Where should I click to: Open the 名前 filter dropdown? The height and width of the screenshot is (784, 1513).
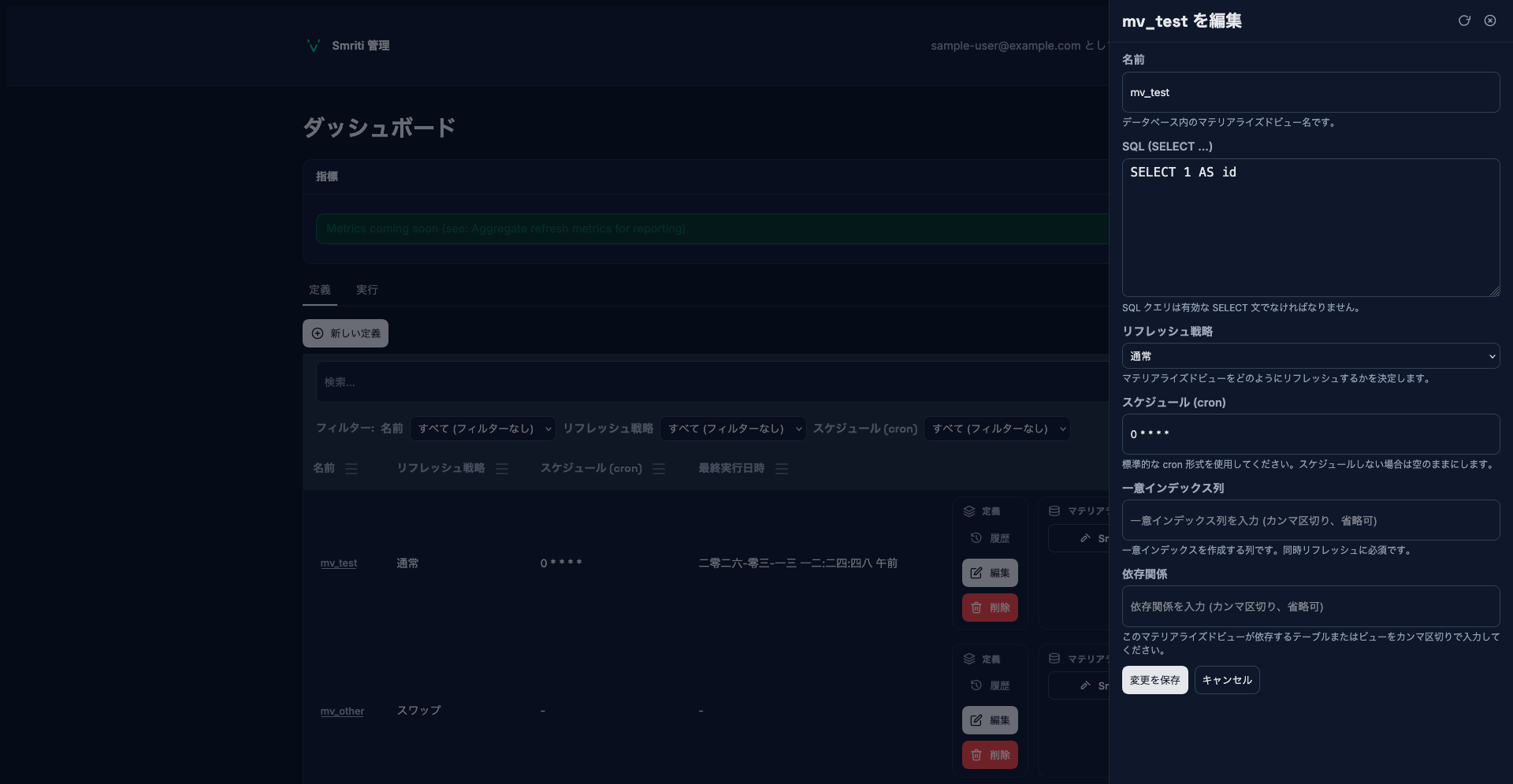tap(483, 429)
